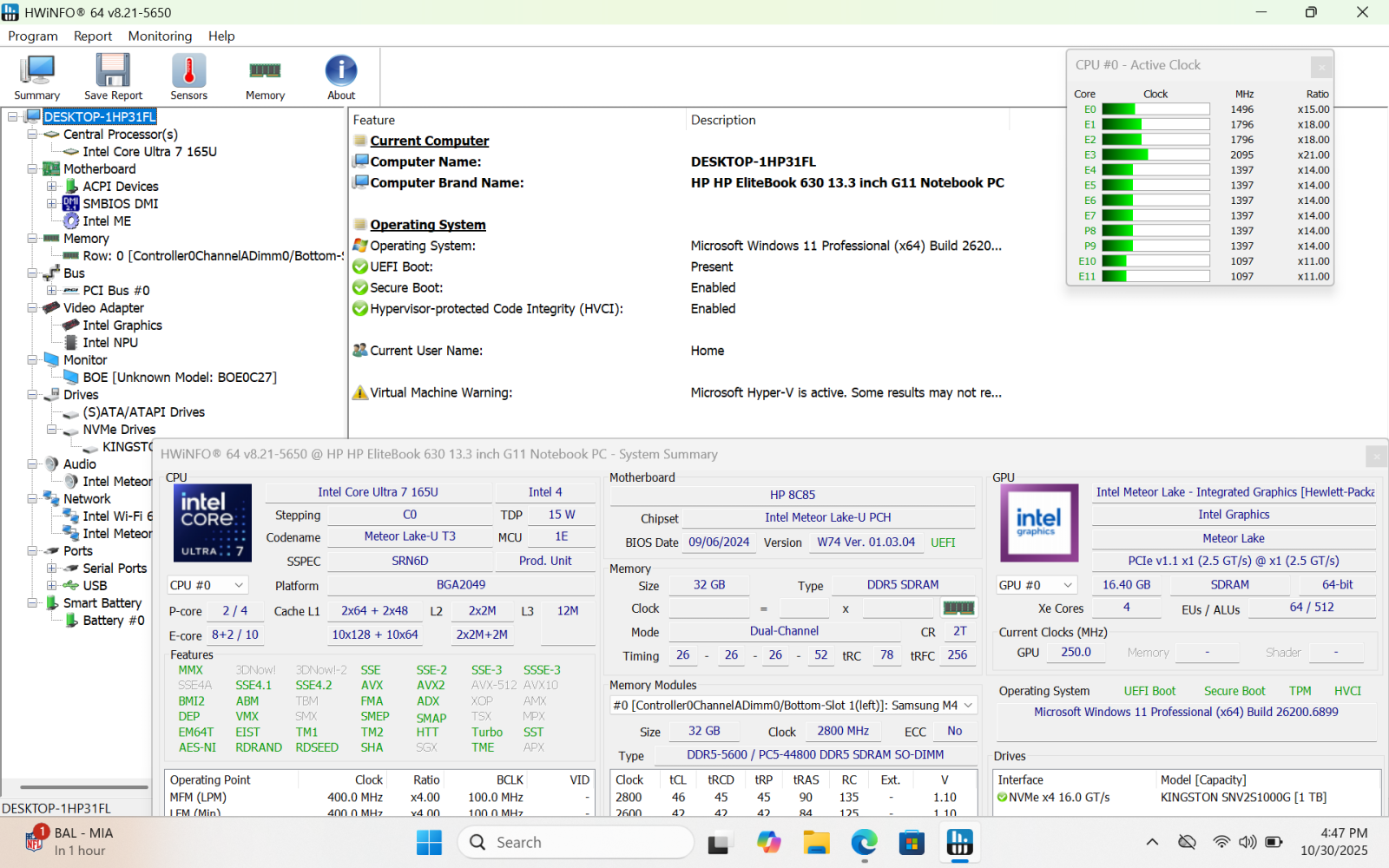Screen dimensions: 1389x868
Task: Open the Microsoft Edge taskbar icon
Action: [864, 842]
